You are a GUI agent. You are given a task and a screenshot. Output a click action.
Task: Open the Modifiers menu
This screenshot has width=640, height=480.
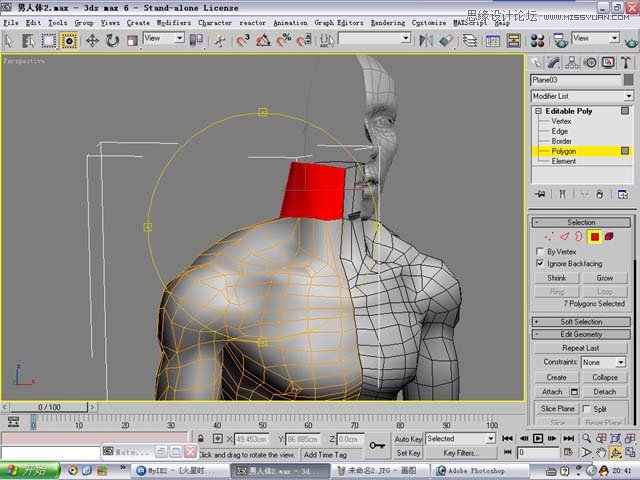pyautogui.click(x=174, y=23)
